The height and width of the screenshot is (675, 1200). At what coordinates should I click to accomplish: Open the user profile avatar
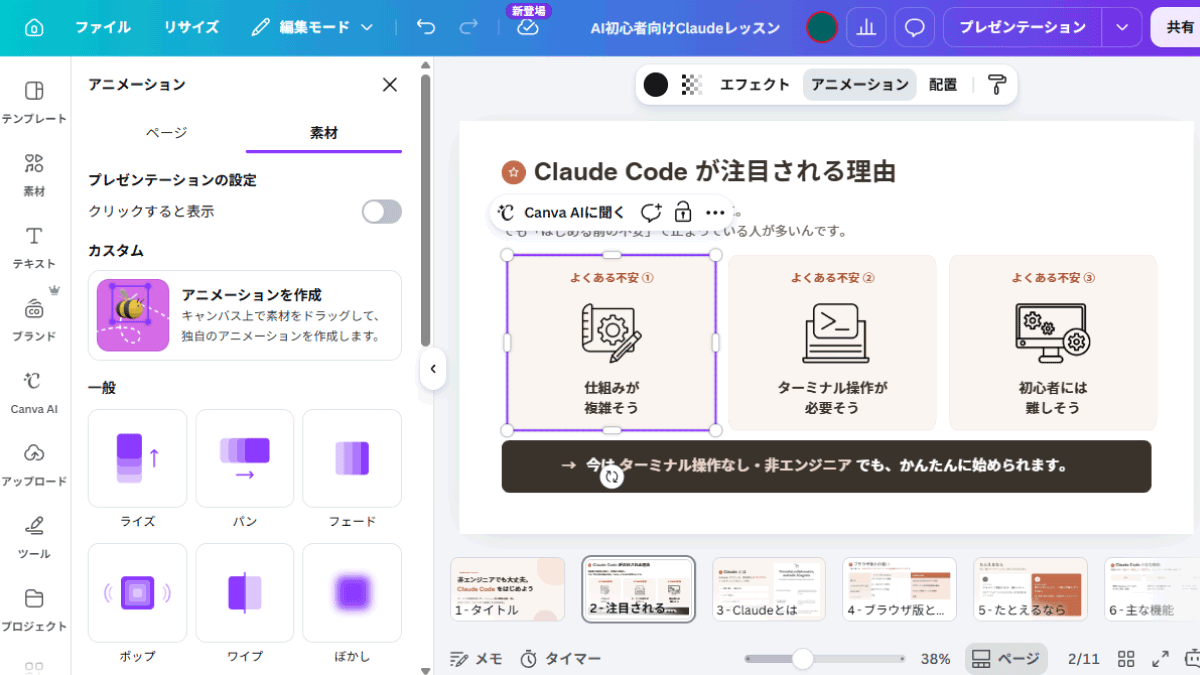click(x=822, y=27)
